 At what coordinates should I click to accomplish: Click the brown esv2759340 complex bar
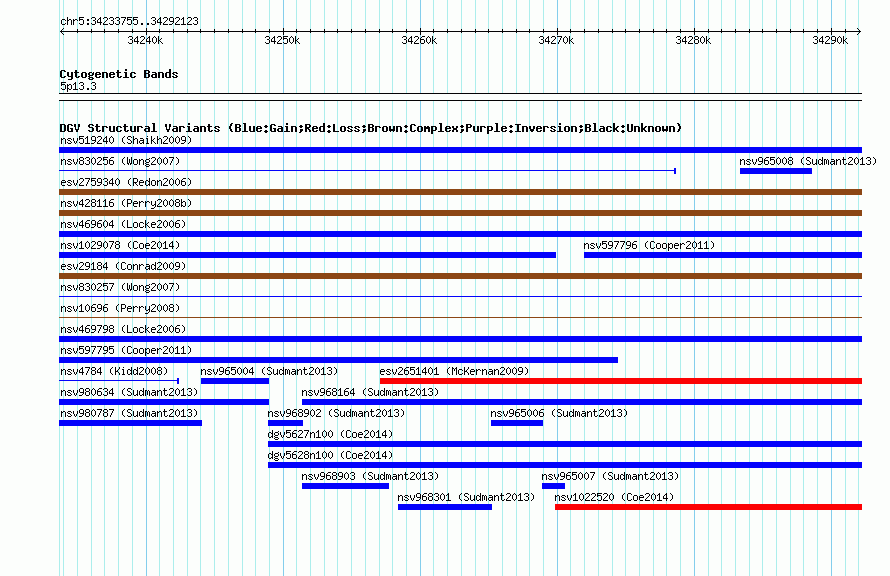pos(460,192)
